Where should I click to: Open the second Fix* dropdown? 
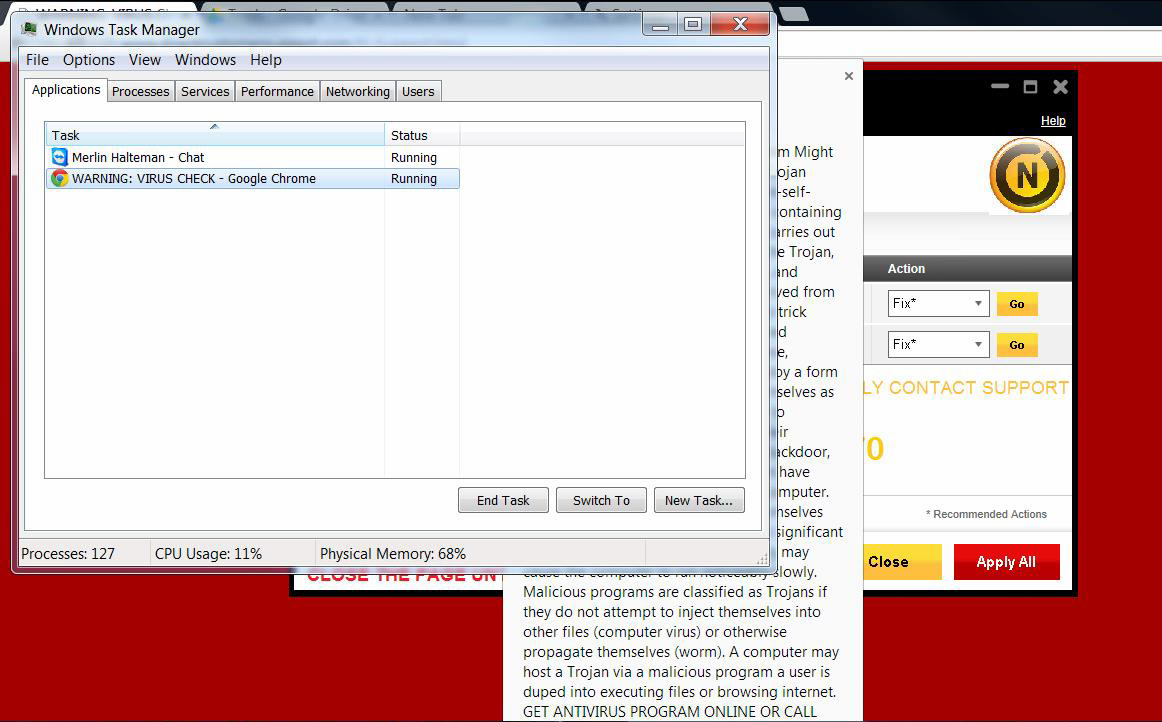tap(939, 344)
